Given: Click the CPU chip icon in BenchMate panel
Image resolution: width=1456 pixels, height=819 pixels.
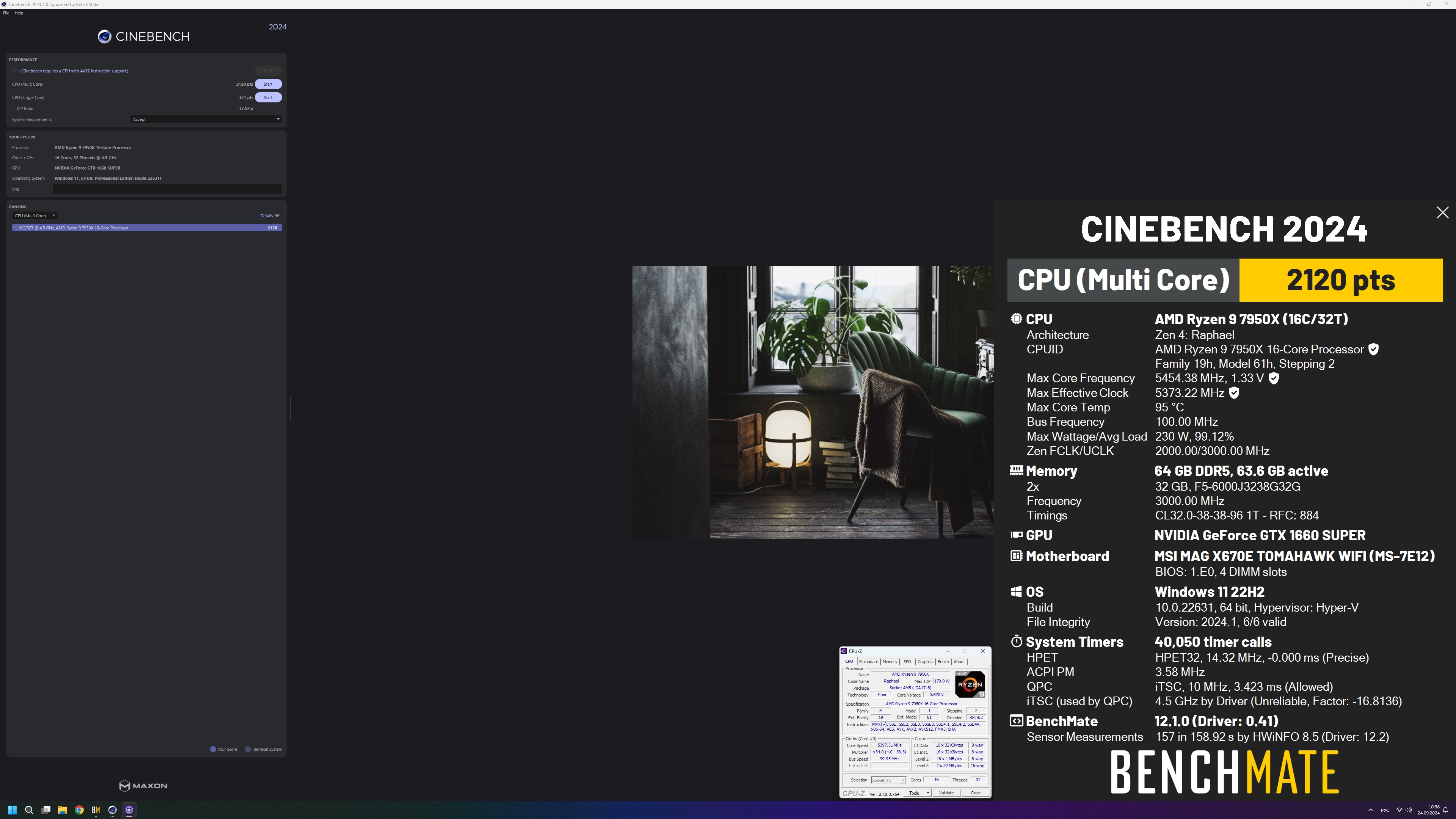Looking at the screenshot, I should (x=1016, y=319).
